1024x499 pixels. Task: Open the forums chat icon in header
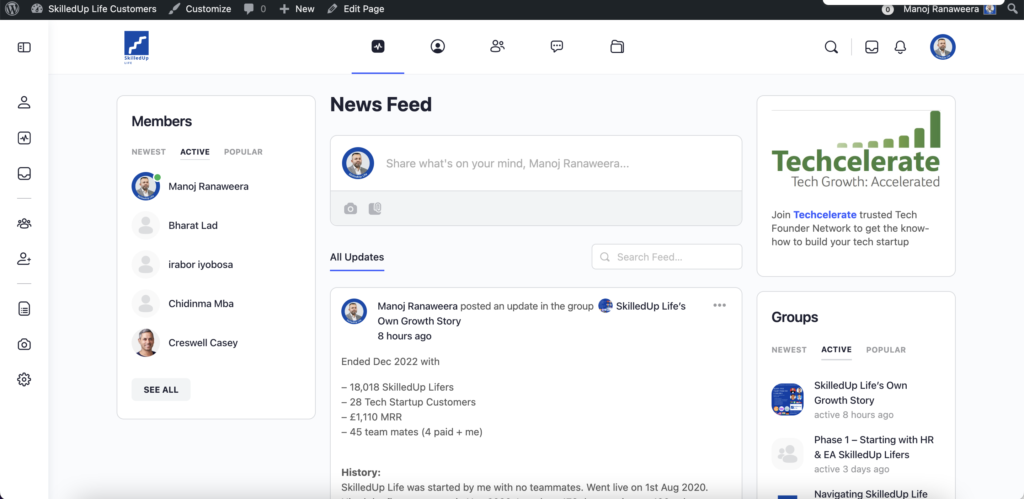click(557, 46)
